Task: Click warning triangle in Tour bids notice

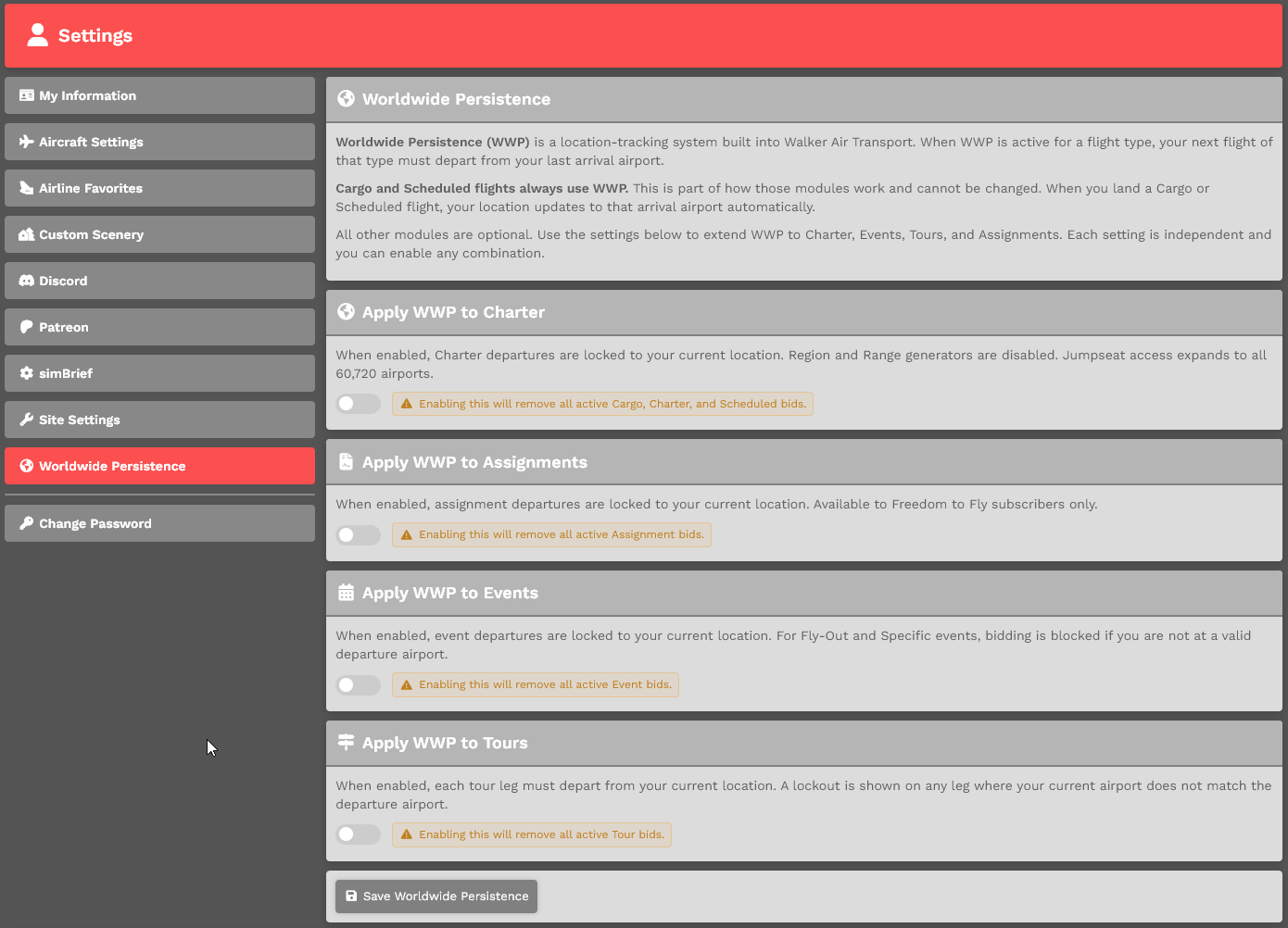Action: pos(406,834)
